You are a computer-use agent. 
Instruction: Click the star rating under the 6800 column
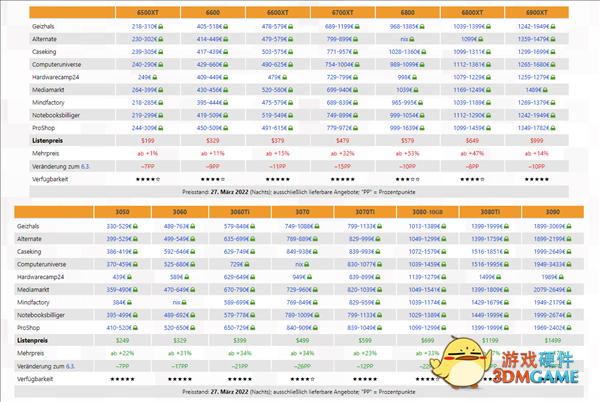point(408,179)
